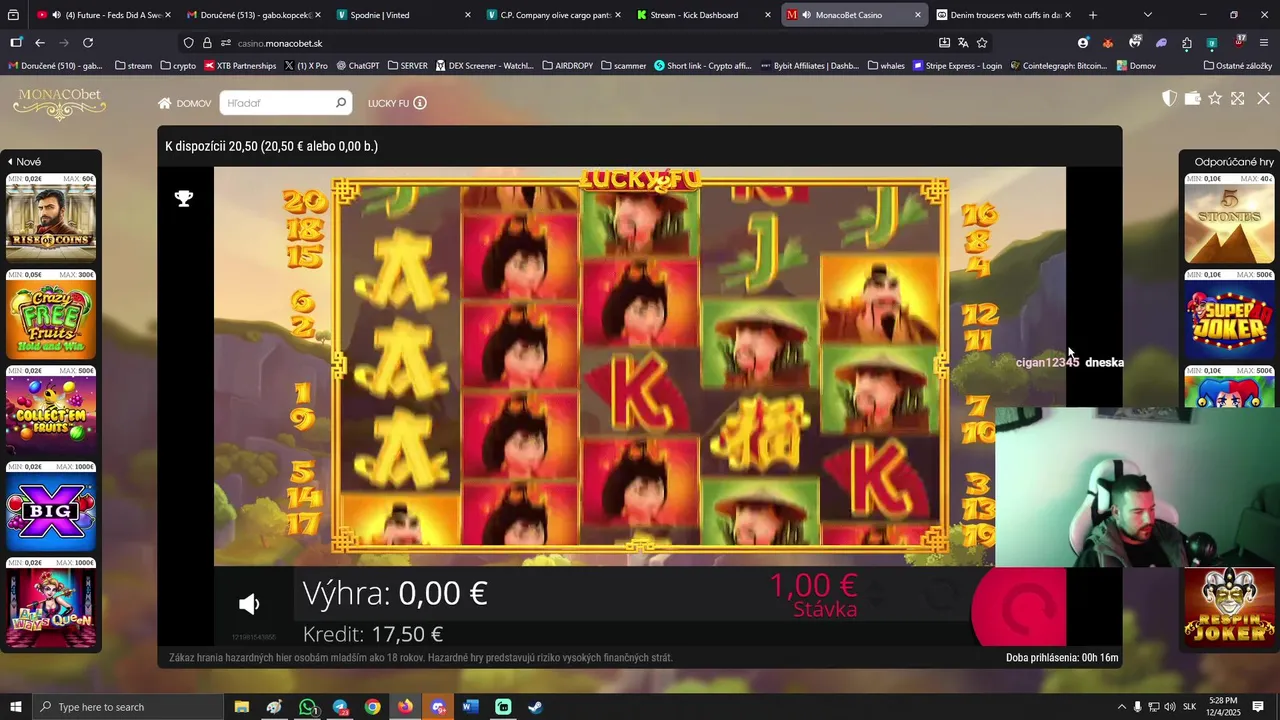Open the crypto bookmarks folder
1280x720 pixels.
tap(178, 66)
